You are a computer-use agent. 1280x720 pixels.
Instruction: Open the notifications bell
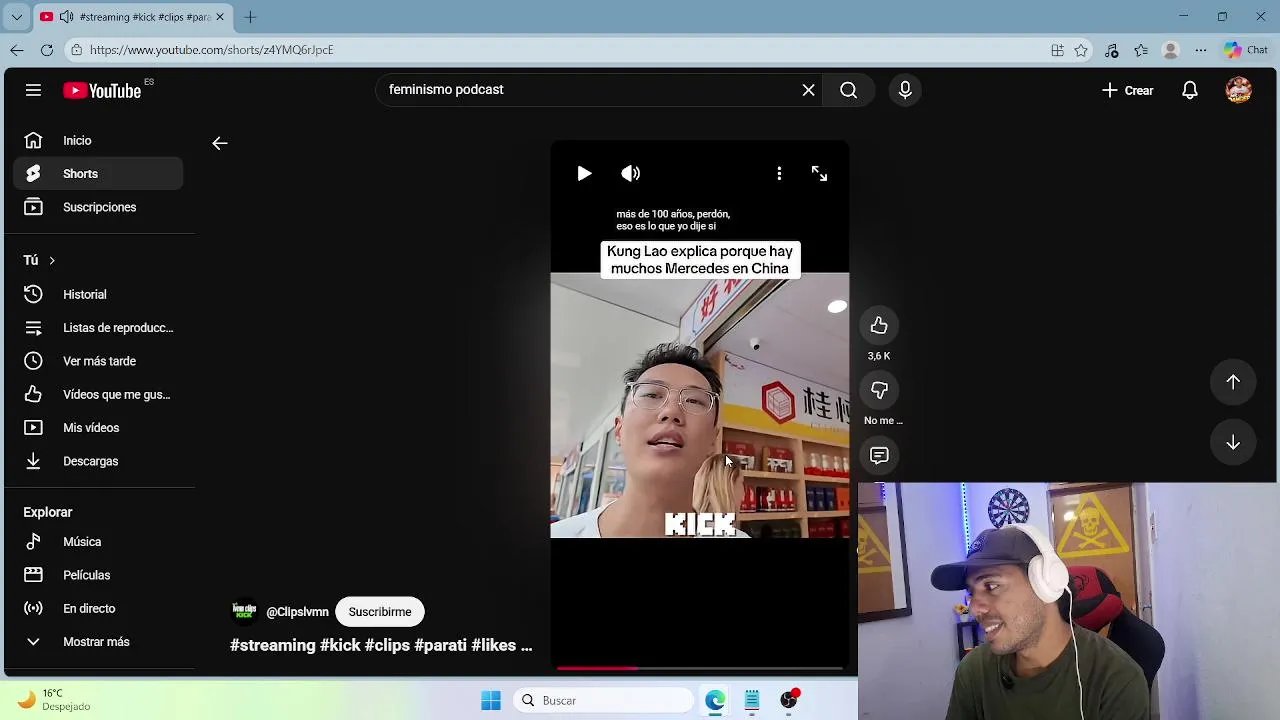tap(1190, 90)
